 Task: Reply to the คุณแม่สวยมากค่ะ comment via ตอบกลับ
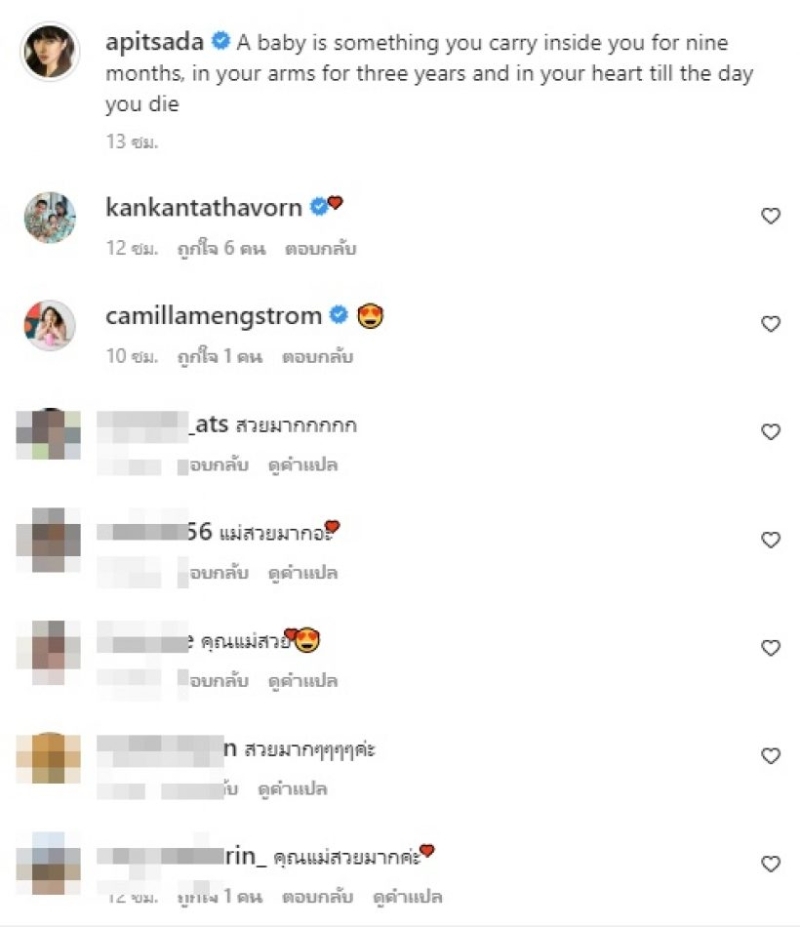tap(318, 897)
